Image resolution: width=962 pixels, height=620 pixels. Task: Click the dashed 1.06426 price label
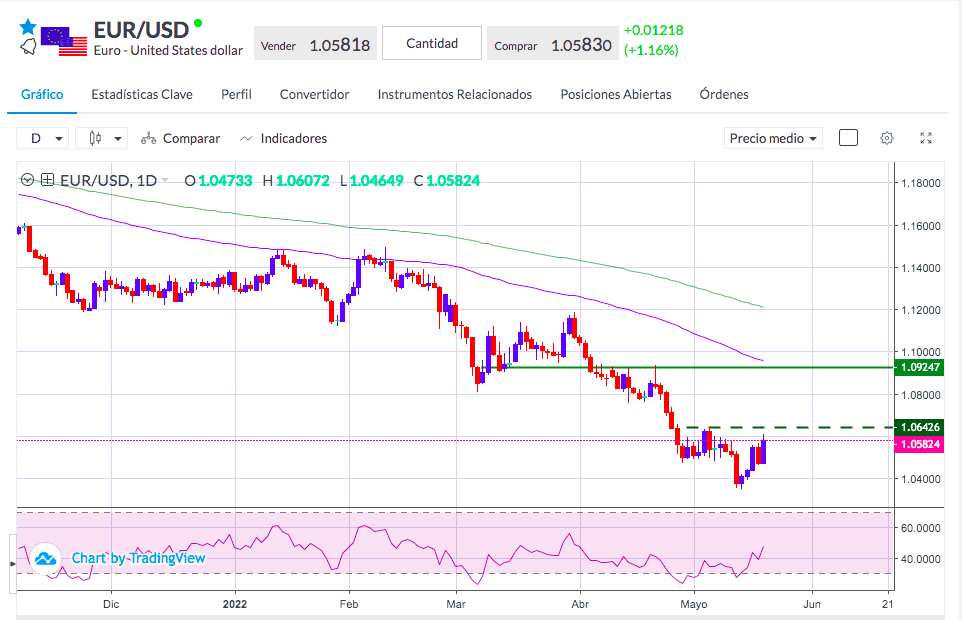click(920, 427)
